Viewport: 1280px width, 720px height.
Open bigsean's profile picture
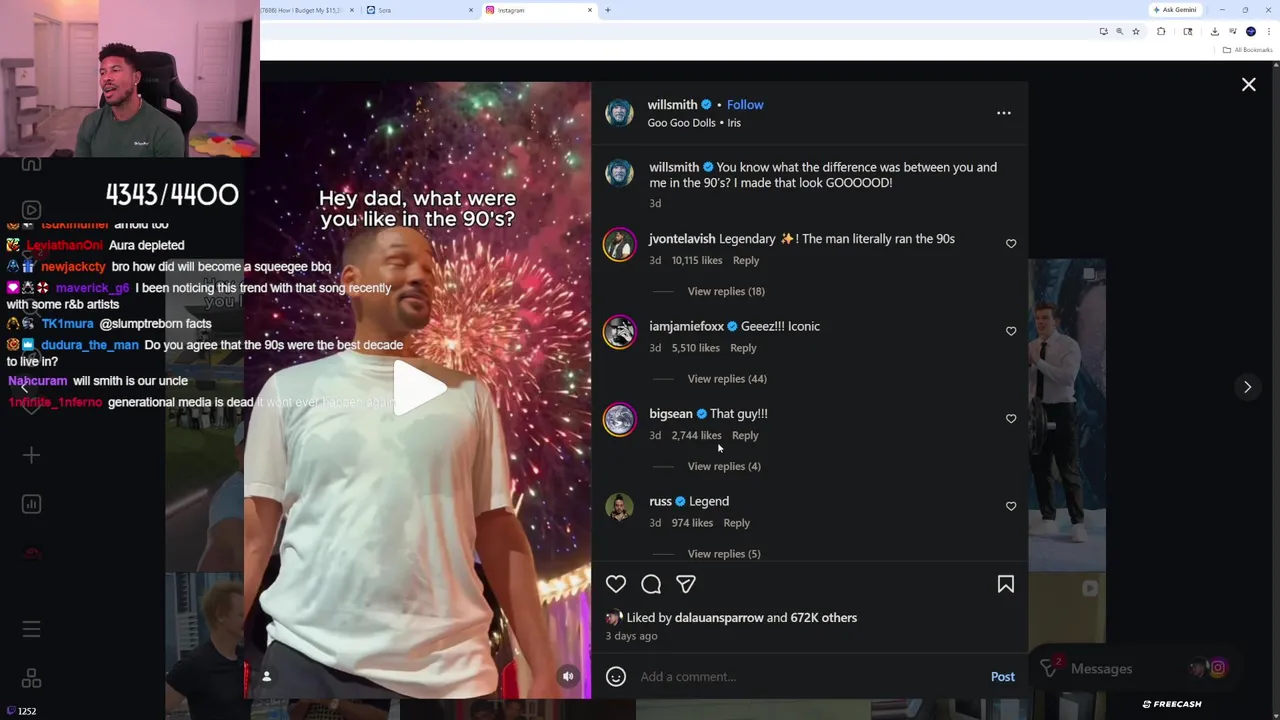[x=619, y=420]
